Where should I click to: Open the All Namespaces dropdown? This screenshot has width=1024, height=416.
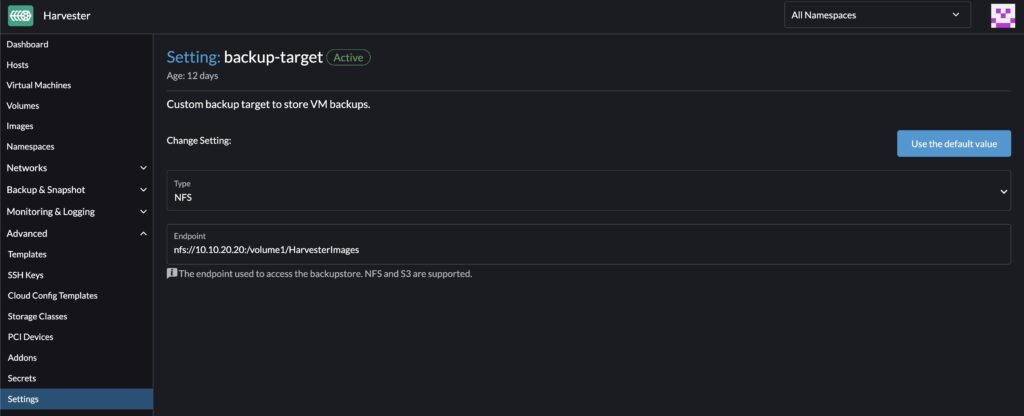pyautogui.click(x=877, y=15)
